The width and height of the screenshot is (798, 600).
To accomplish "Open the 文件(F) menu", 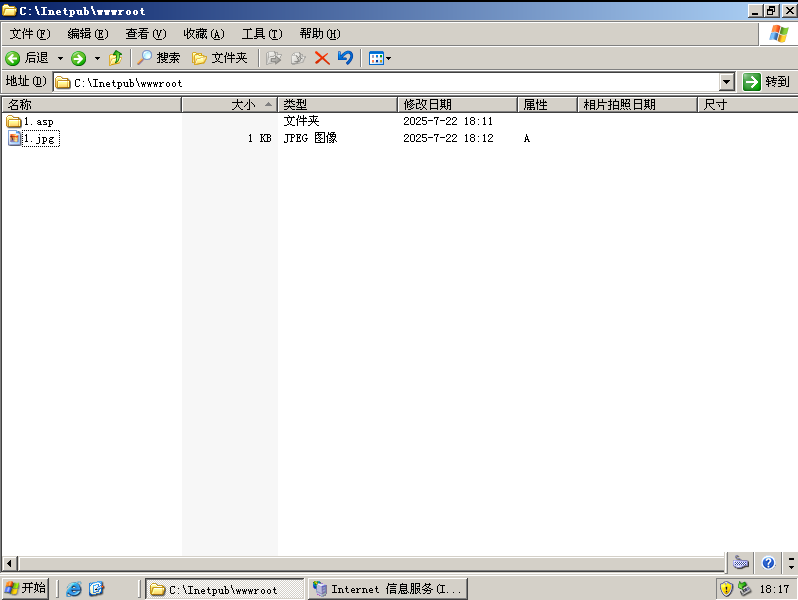I will click(30, 34).
